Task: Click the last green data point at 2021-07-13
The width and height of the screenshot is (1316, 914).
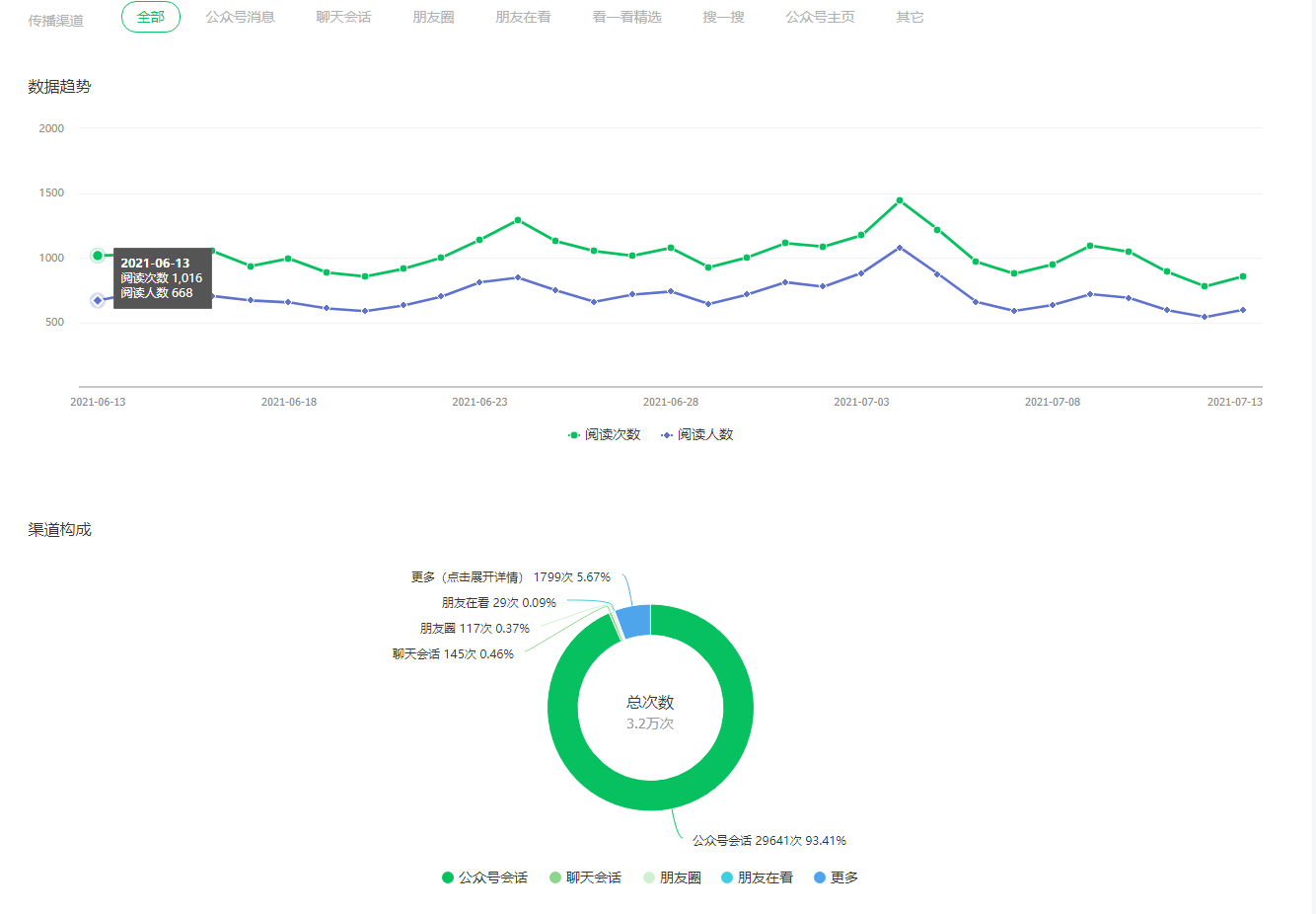Action: tap(1243, 276)
